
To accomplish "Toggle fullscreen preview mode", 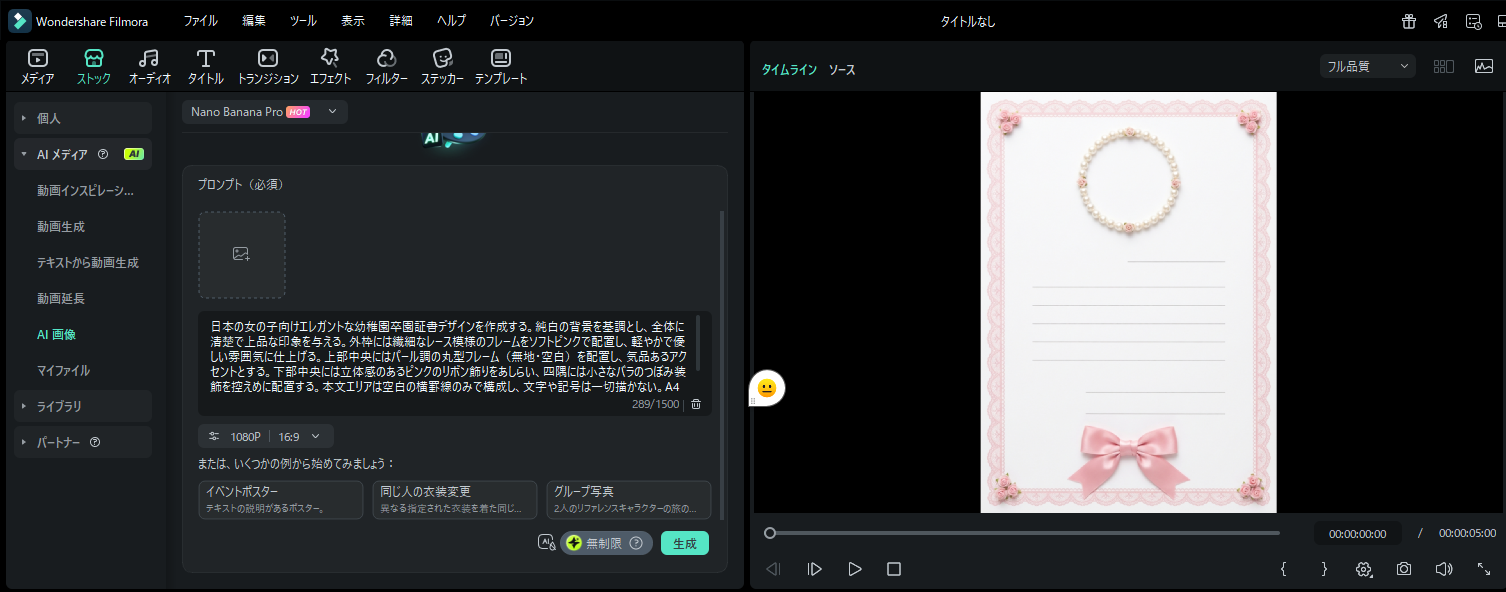I will point(1484,569).
